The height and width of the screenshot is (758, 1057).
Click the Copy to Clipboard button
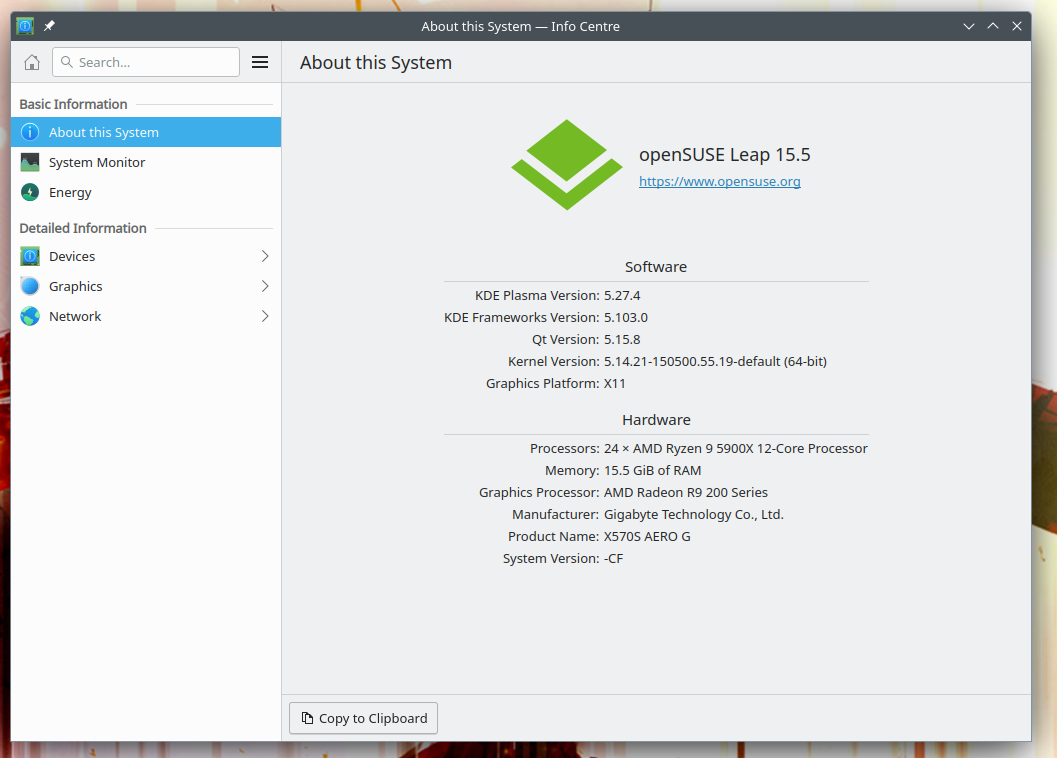(x=363, y=718)
